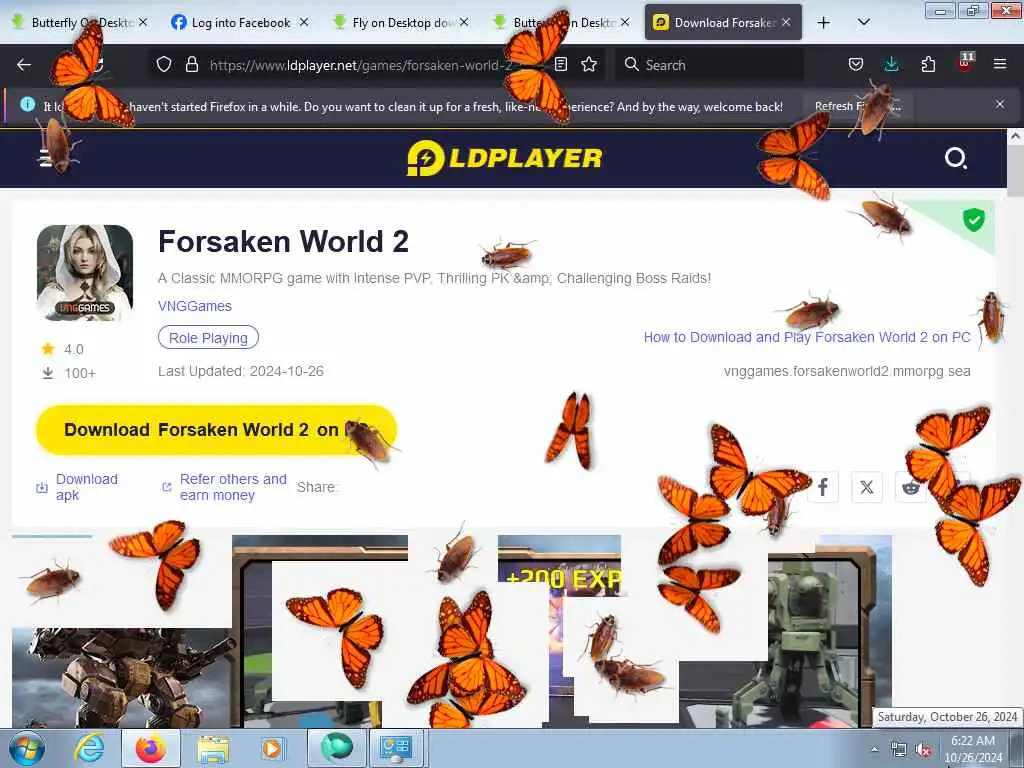
Task: Open new tab with plus button
Action: click(824, 23)
